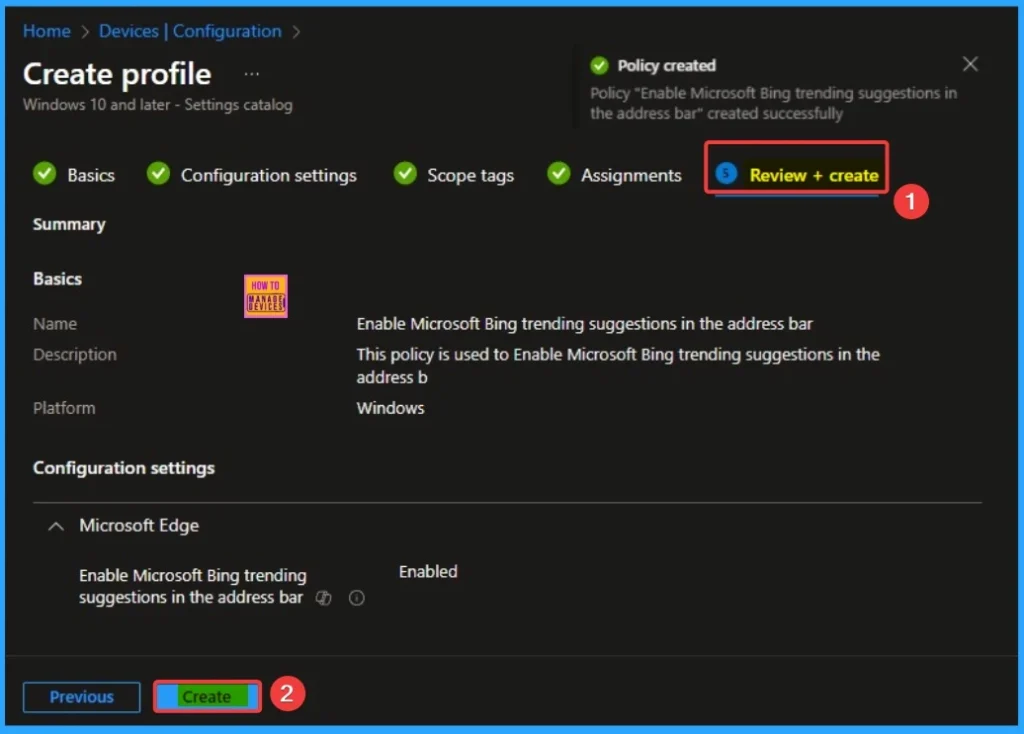Switch to the Scope tags step
1024x734 pixels.
coord(470,175)
